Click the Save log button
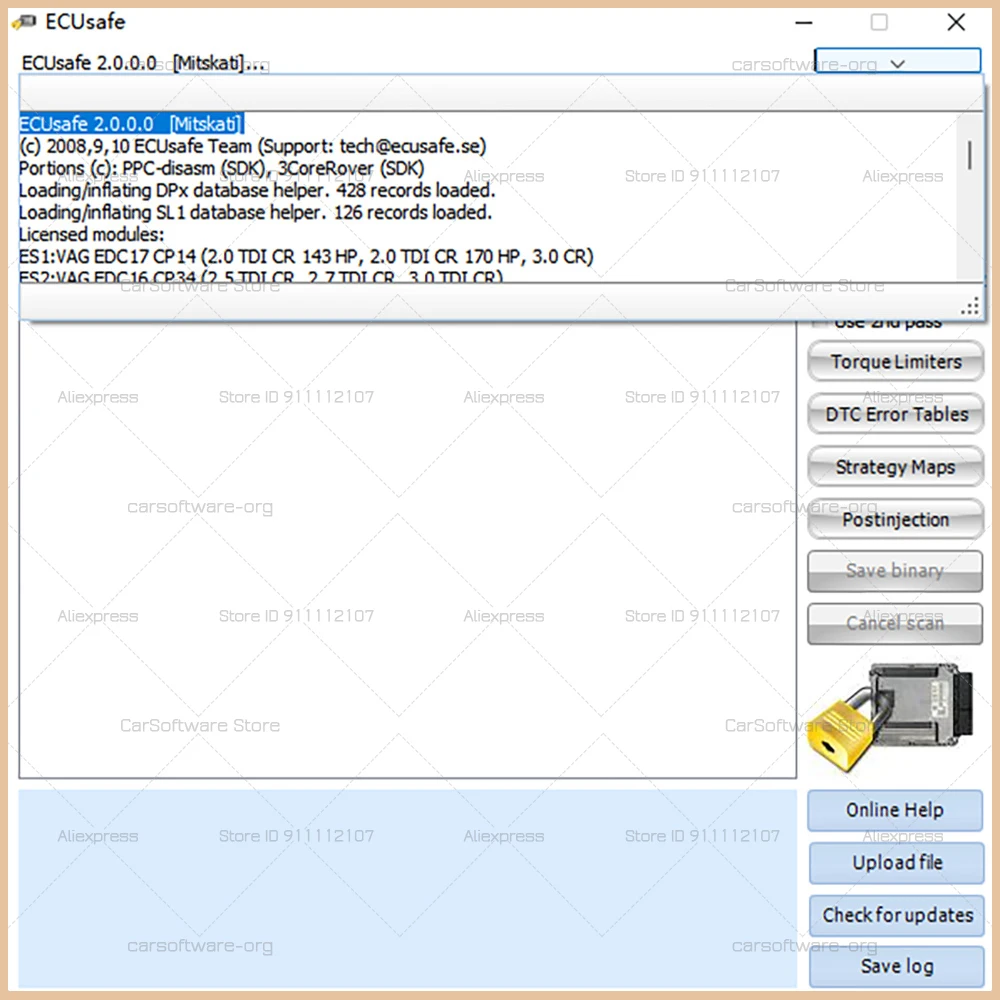Image resolution: width=1000 pixels, height=1000 pixels. tap(897, 966)
